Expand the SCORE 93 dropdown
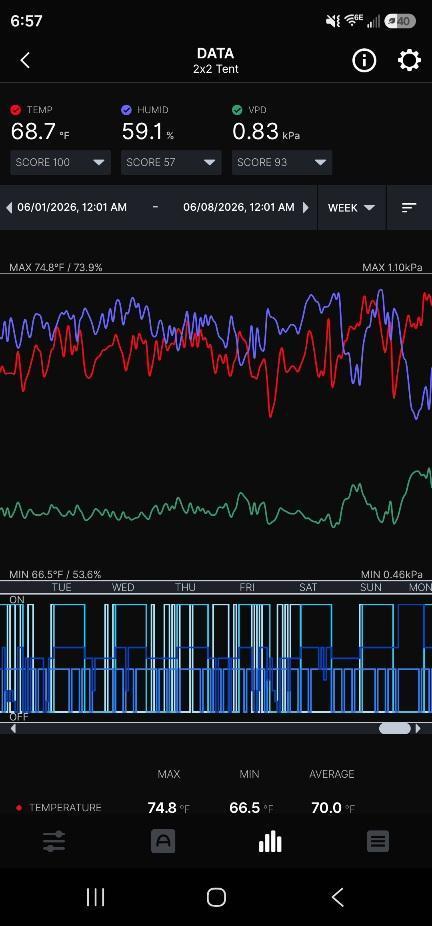This screenshot has height=926, width=432. pos(282,162)
